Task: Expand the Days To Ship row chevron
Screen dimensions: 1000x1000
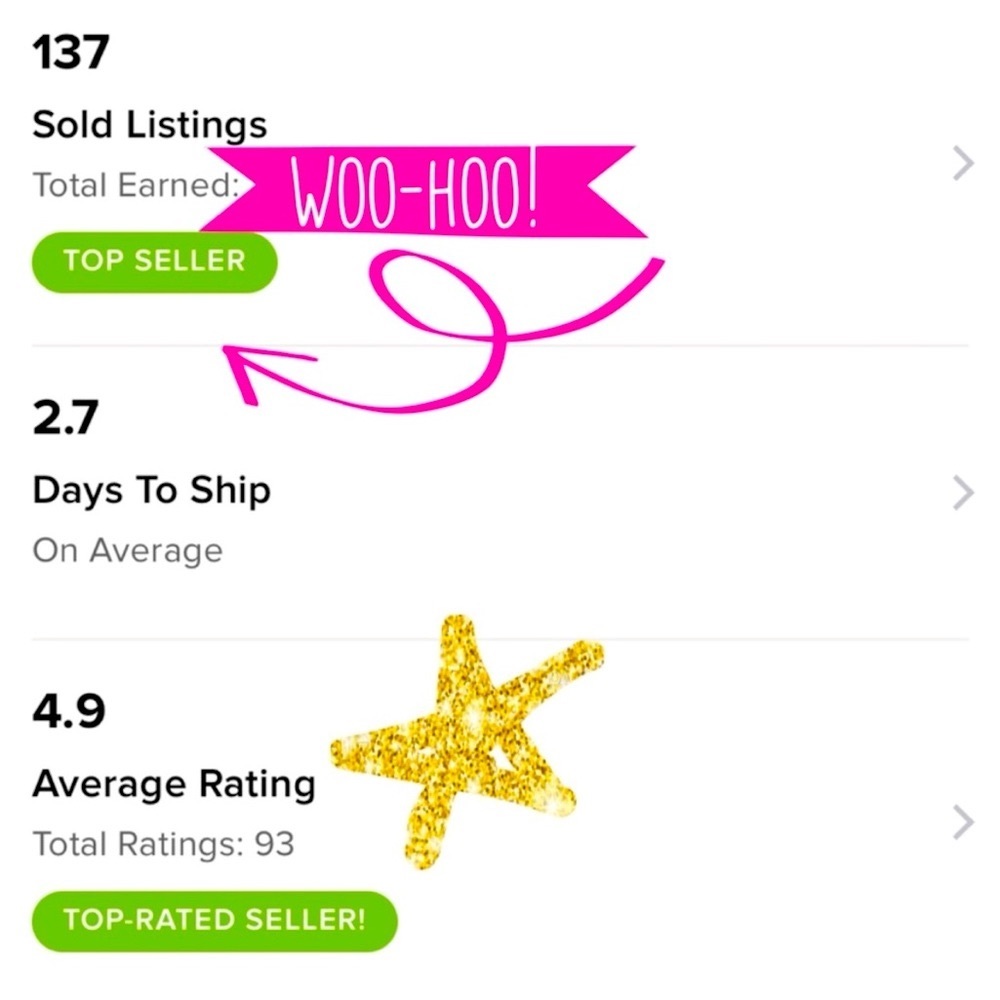Action: [x=962, y=491]
